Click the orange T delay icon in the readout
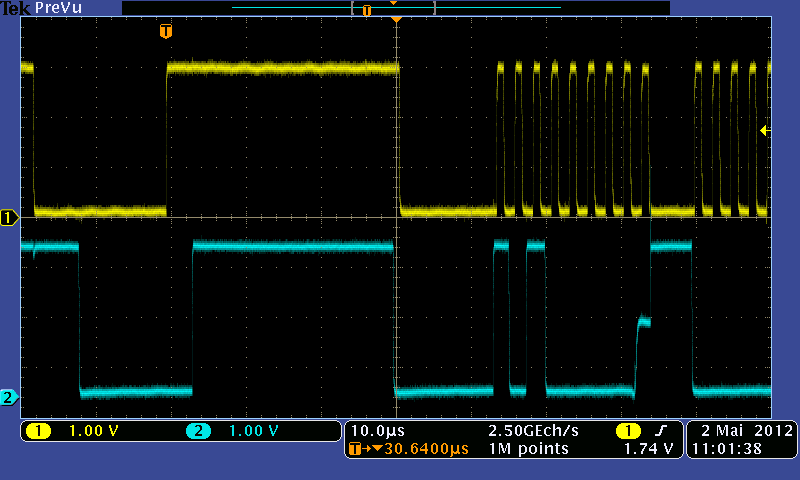800x480 pixels. coord(356,449)
